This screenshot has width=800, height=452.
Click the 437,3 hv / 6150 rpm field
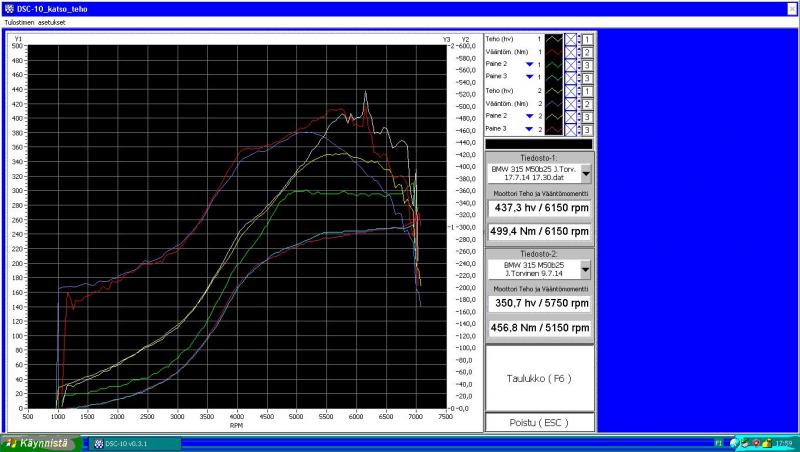pyautogui.click(x=539, y=209)
